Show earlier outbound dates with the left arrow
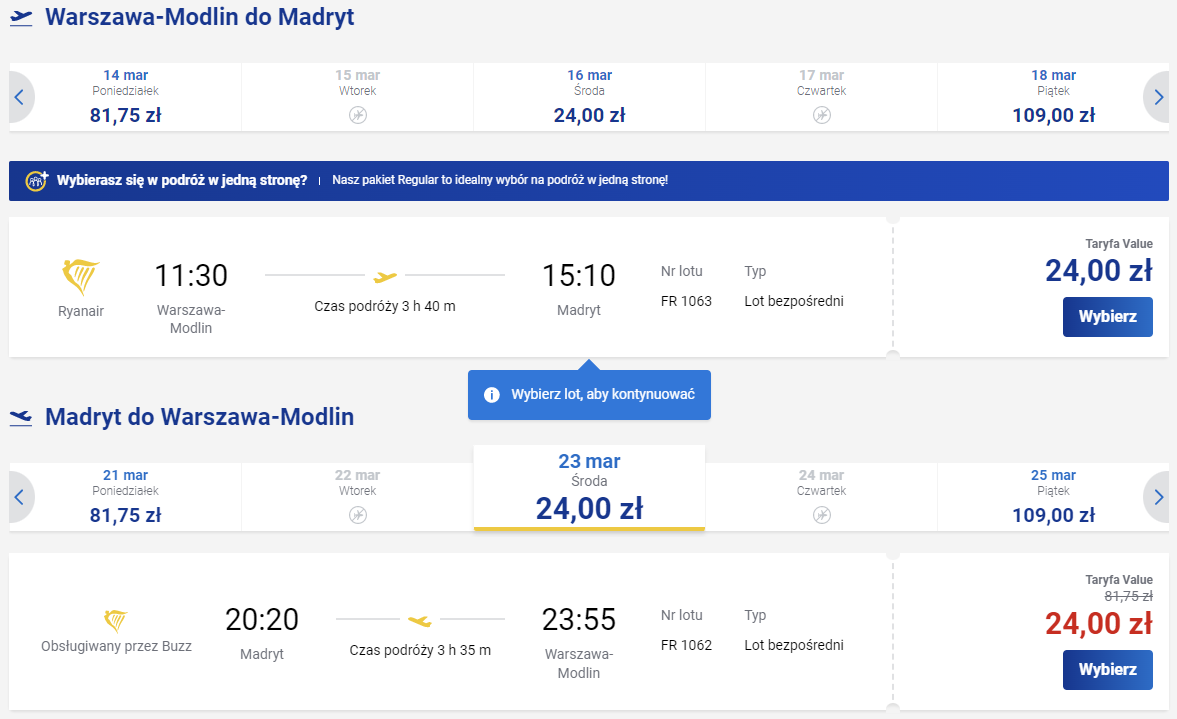Screen dimensions: 1177x719 coord(20,97)
